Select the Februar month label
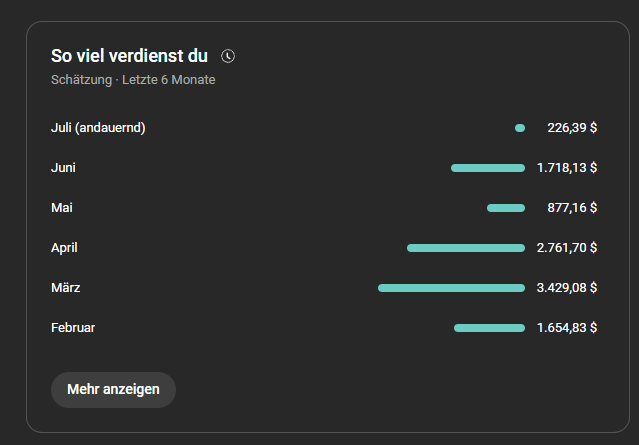The image size is (639, 445). click(73, 328)
